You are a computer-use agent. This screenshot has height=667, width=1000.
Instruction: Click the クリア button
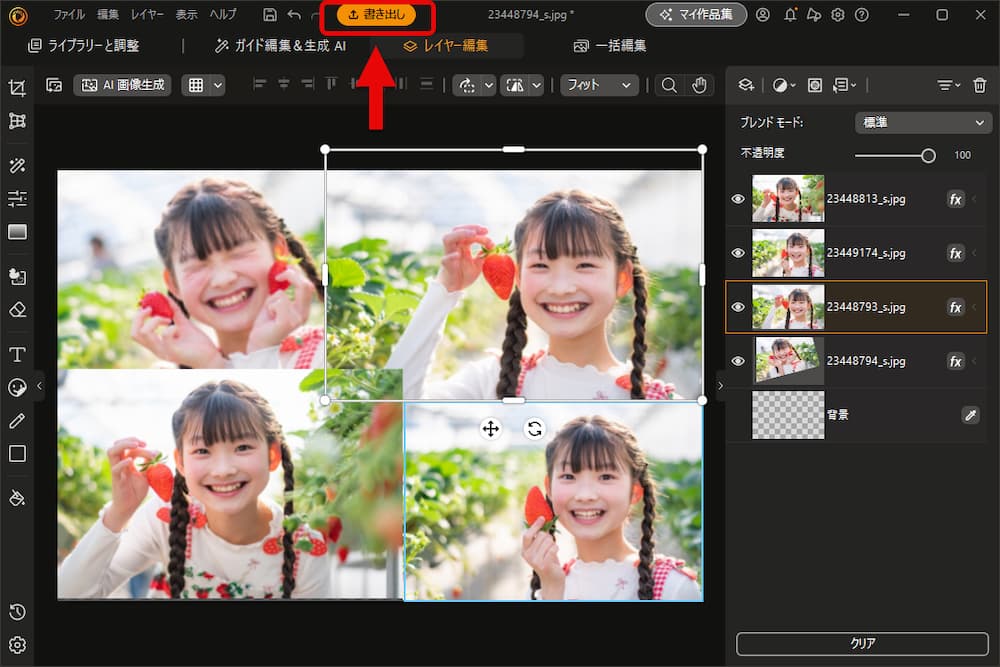(x=862, y=644)
